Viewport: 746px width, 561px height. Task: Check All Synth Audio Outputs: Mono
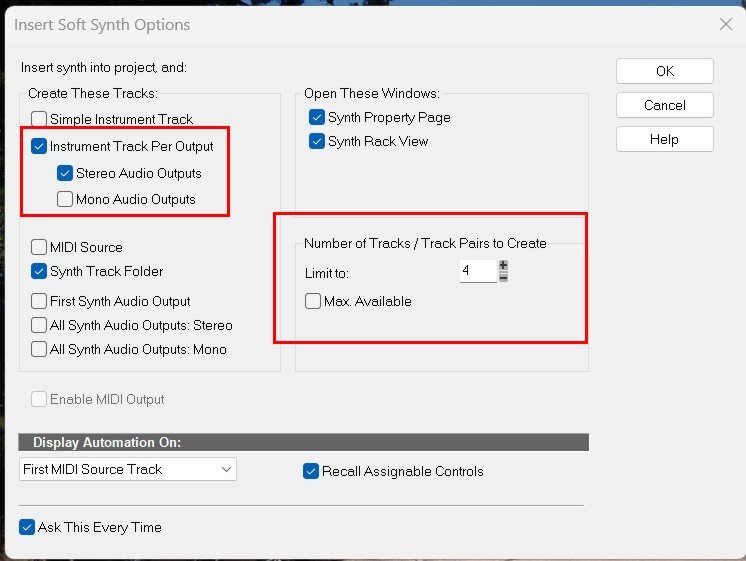tap(40, 349)
